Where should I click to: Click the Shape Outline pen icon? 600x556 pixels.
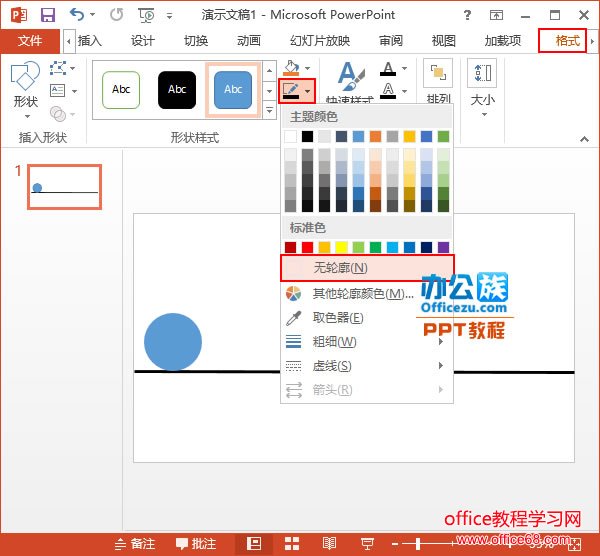tap(292, 91)
